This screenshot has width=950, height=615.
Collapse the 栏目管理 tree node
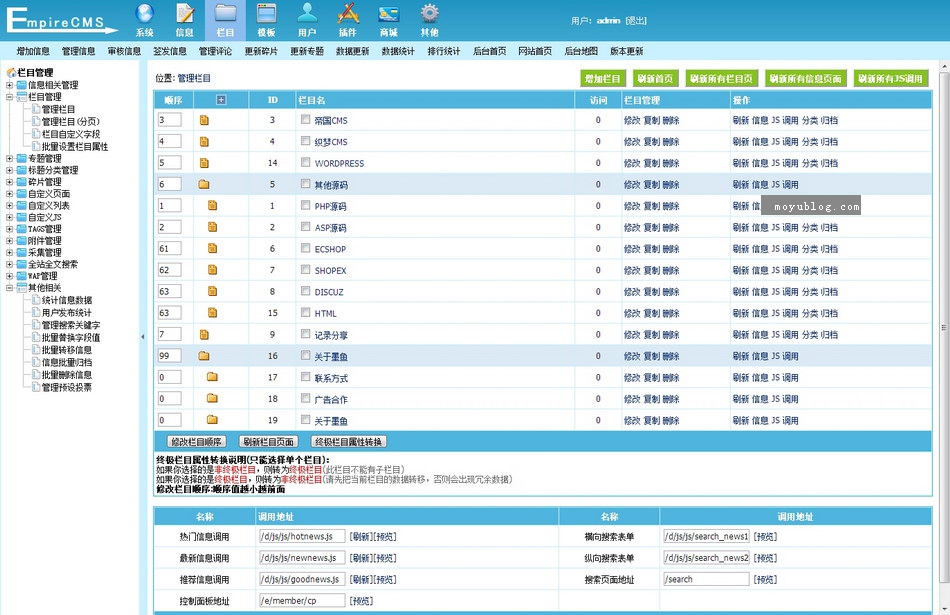click(9, 96)
